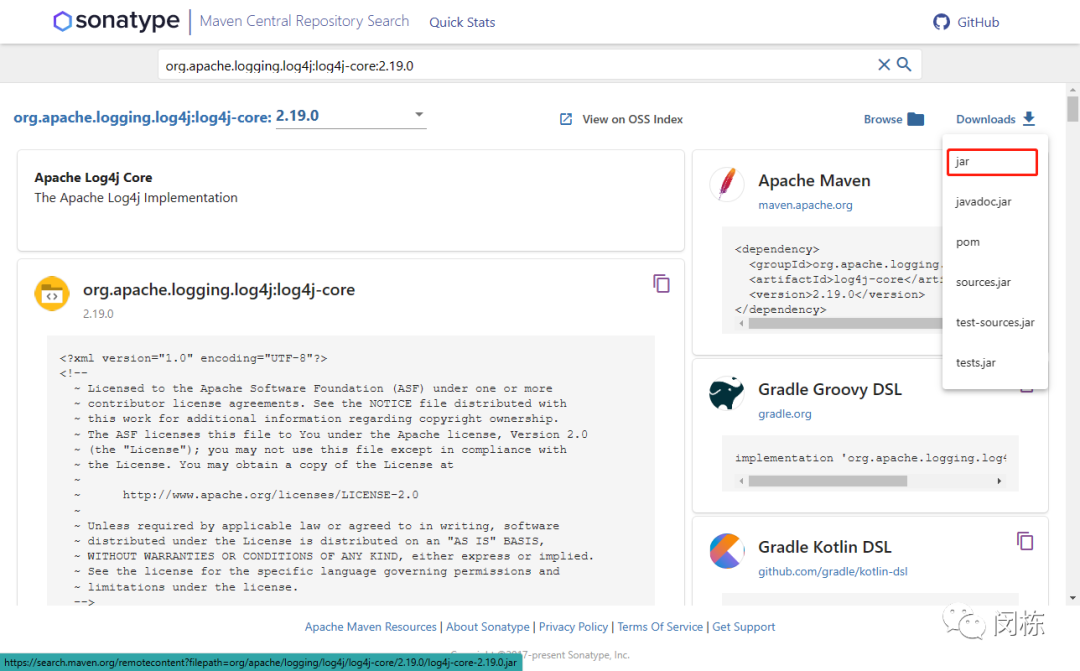Select javadoc.jar from the Downloads menu
The height and width of the screenshot is (671, 1080).
pyautogui.click(x=983, y=202)
